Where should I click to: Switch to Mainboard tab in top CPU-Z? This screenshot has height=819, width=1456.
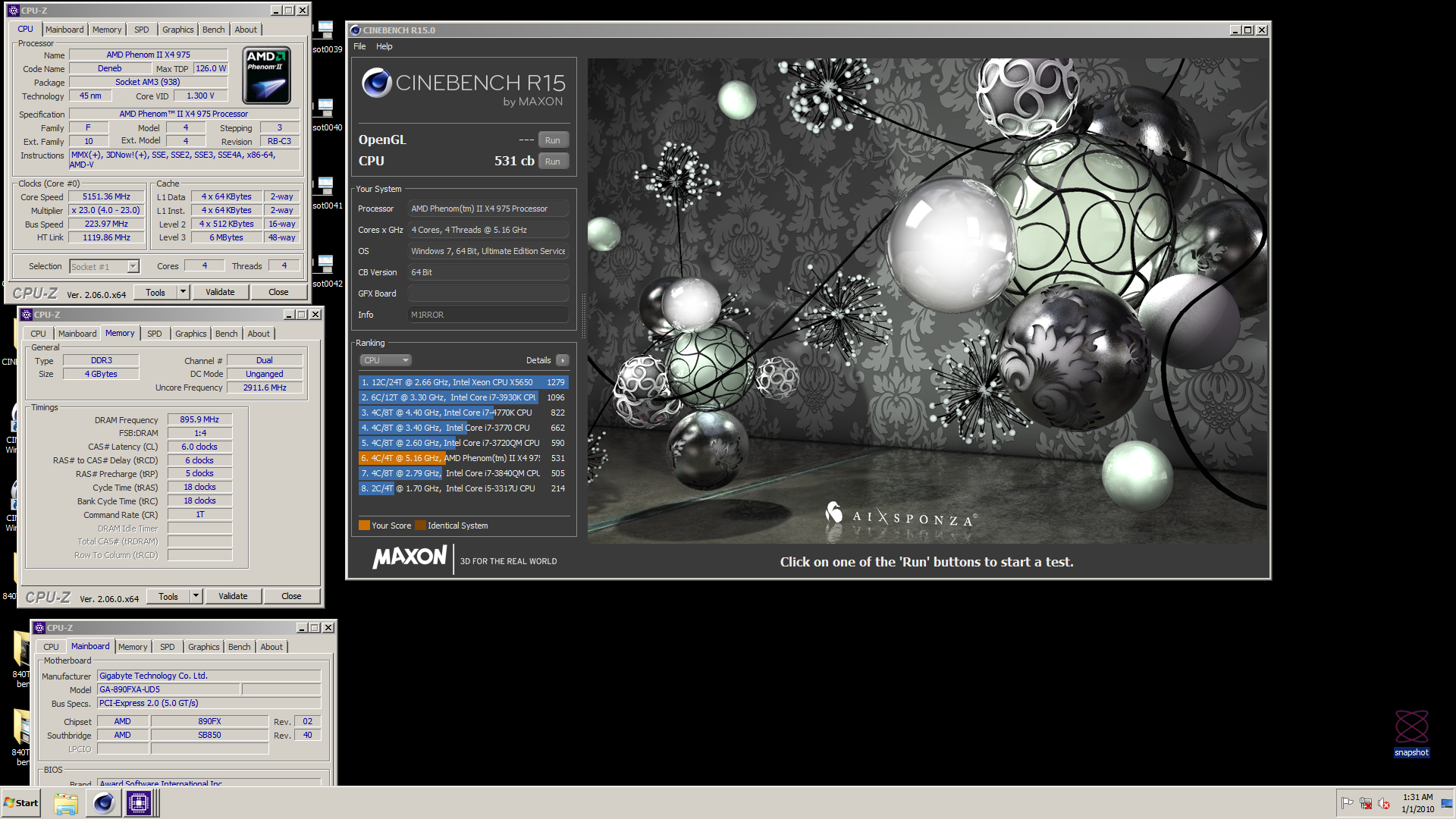64,30
